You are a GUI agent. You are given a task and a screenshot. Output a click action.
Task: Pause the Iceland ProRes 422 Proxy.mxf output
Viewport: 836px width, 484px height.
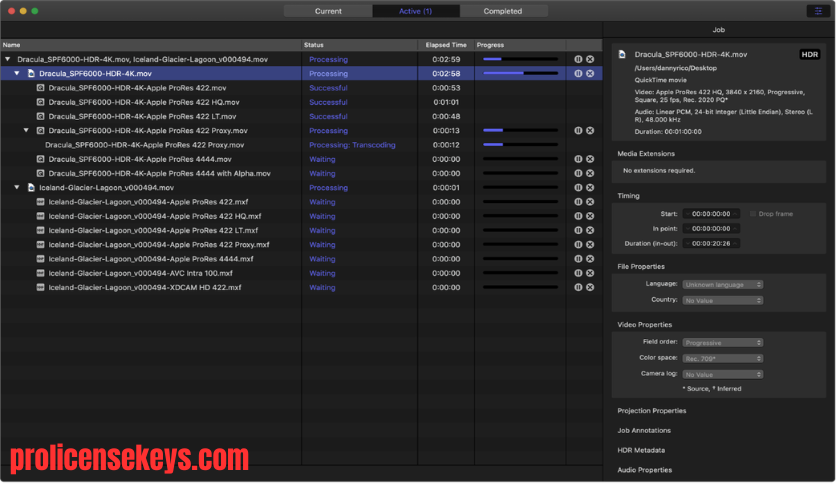point(578,245)
